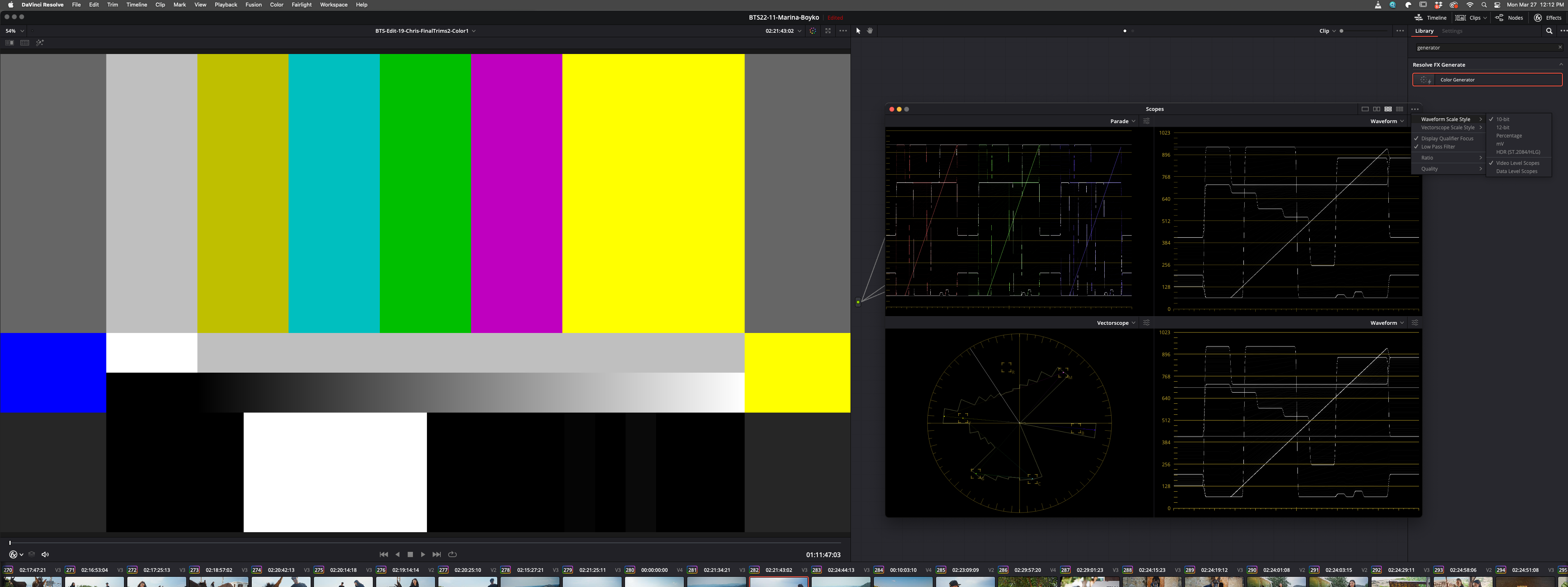Click the play button in transport controls
Image resolution: width=1568 pixels, height=587 pixels.
coord(423,554)
